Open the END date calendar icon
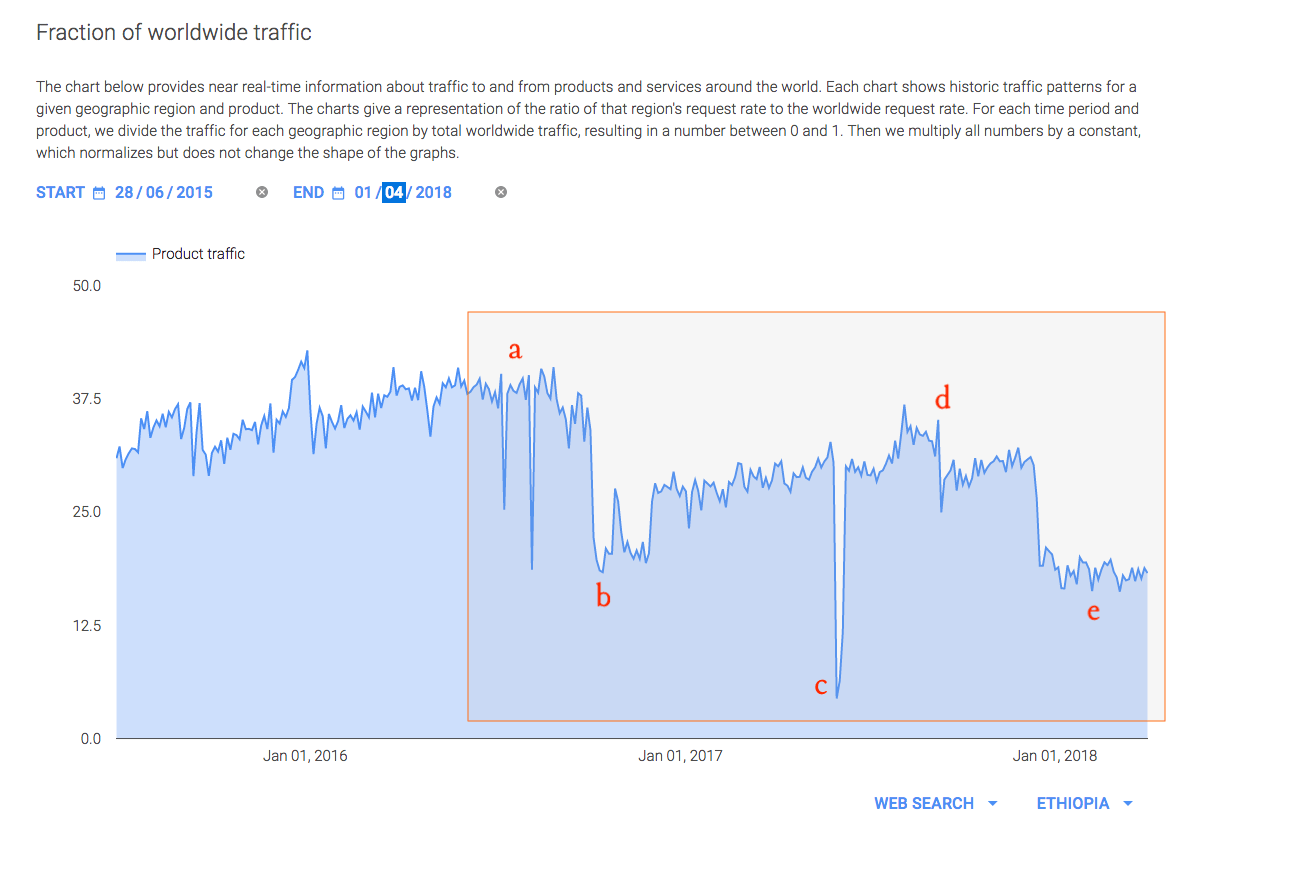Image resolution: width=1296 pixels, height=870 pixels. click(x=338, y=193)
